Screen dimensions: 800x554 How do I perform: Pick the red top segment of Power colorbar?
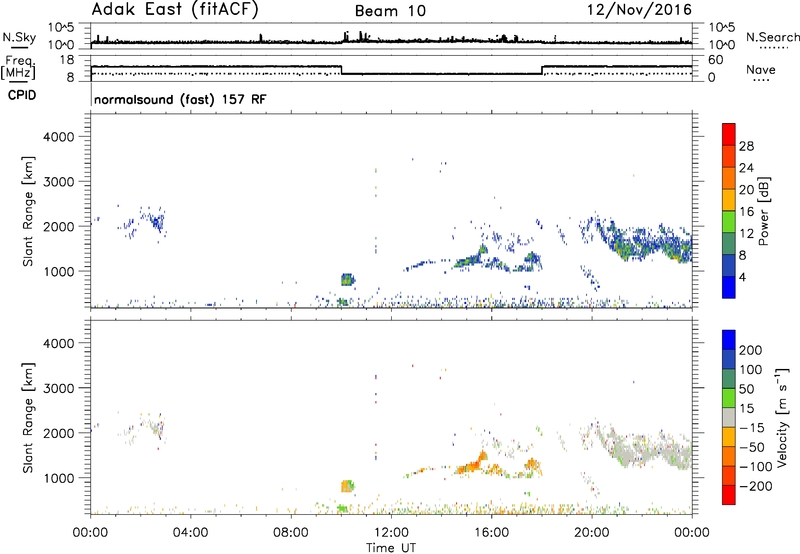729,134
